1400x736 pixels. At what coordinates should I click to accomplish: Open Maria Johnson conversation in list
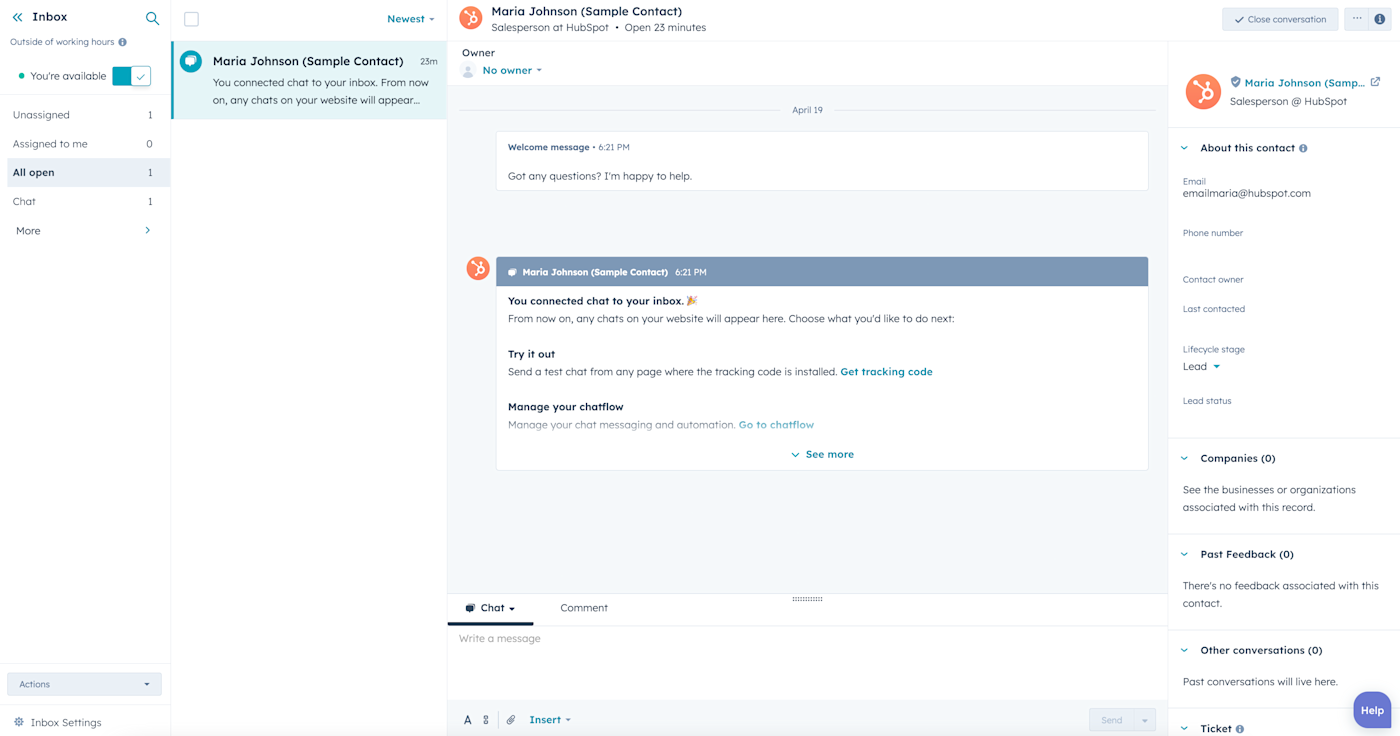pyautogui.click(x=309, y=80)
